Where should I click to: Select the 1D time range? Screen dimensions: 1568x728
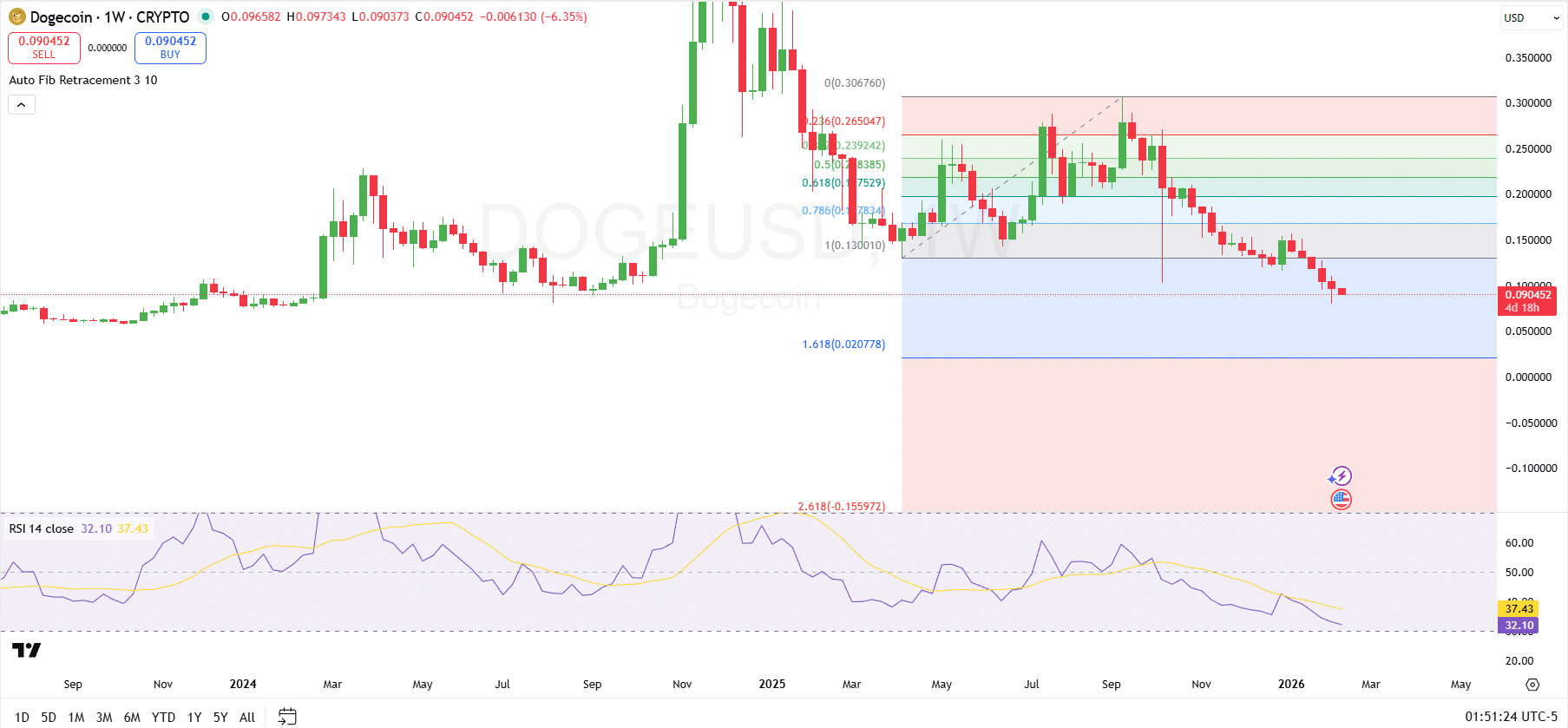pos(23,717)
